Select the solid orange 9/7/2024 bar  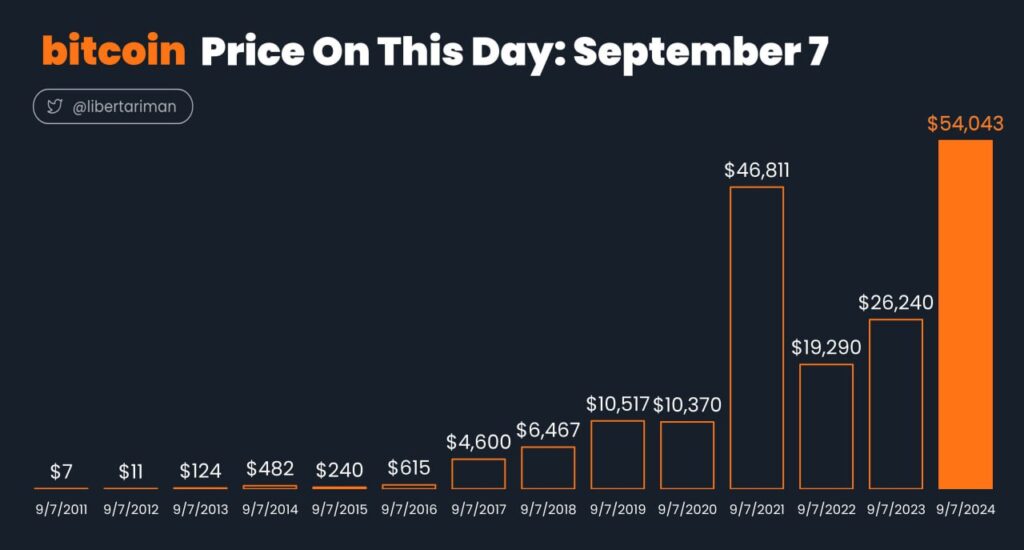coord(965,314)
